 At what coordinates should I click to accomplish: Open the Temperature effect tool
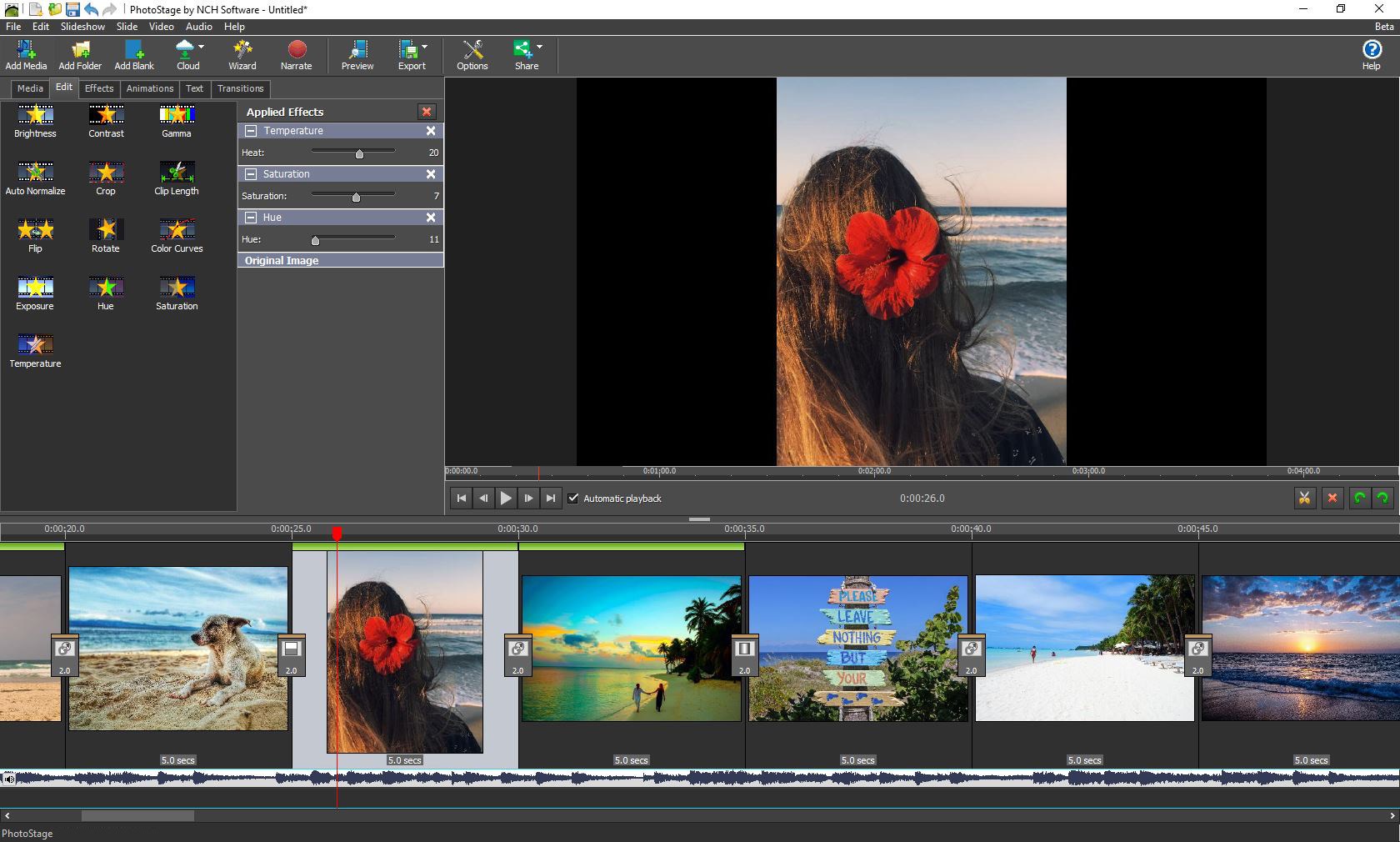click(x=35, y=348)
